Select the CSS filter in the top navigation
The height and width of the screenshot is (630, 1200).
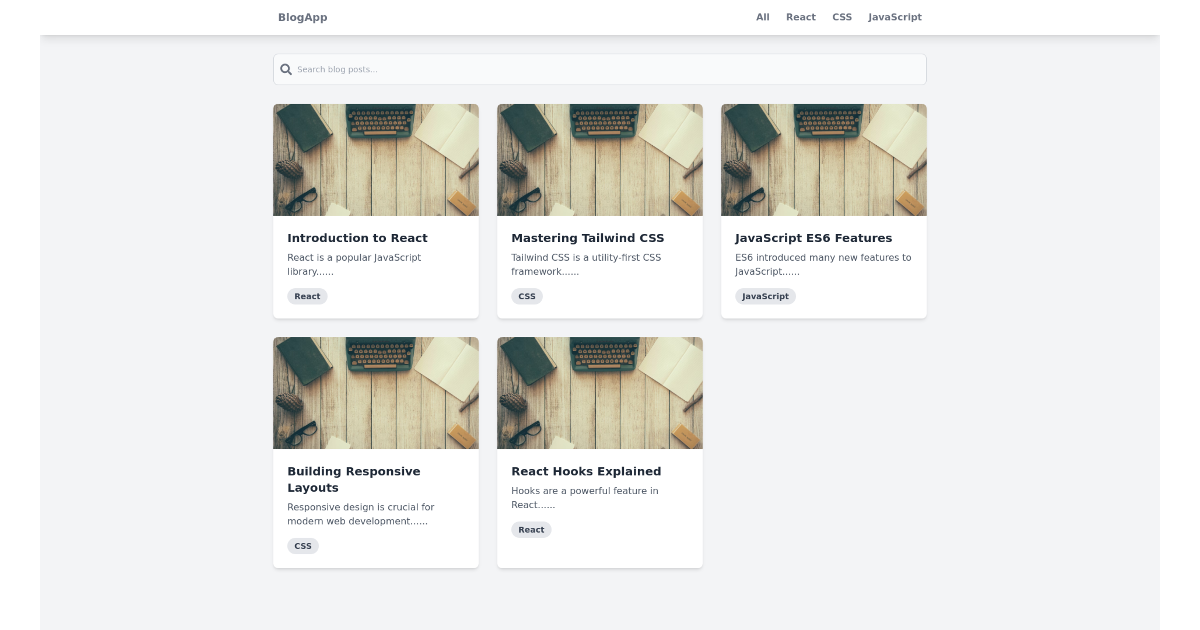pos(841,17)
